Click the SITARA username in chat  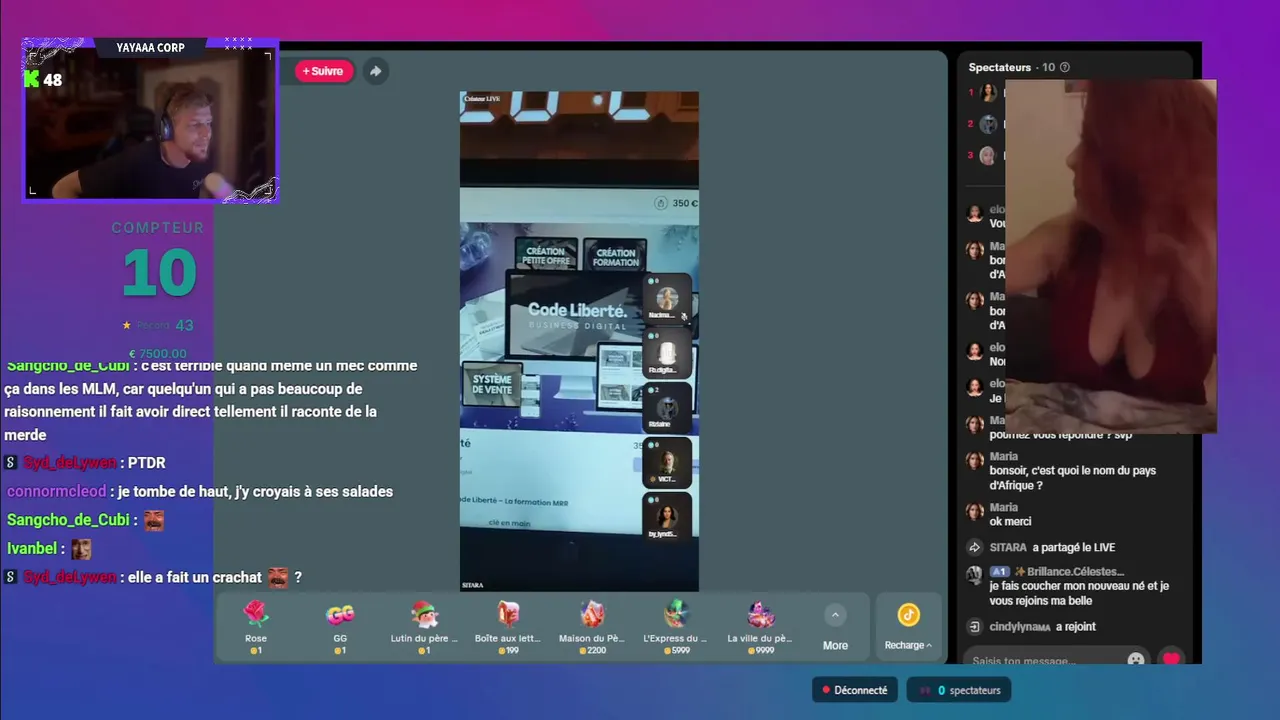[x=1008, y=547]
